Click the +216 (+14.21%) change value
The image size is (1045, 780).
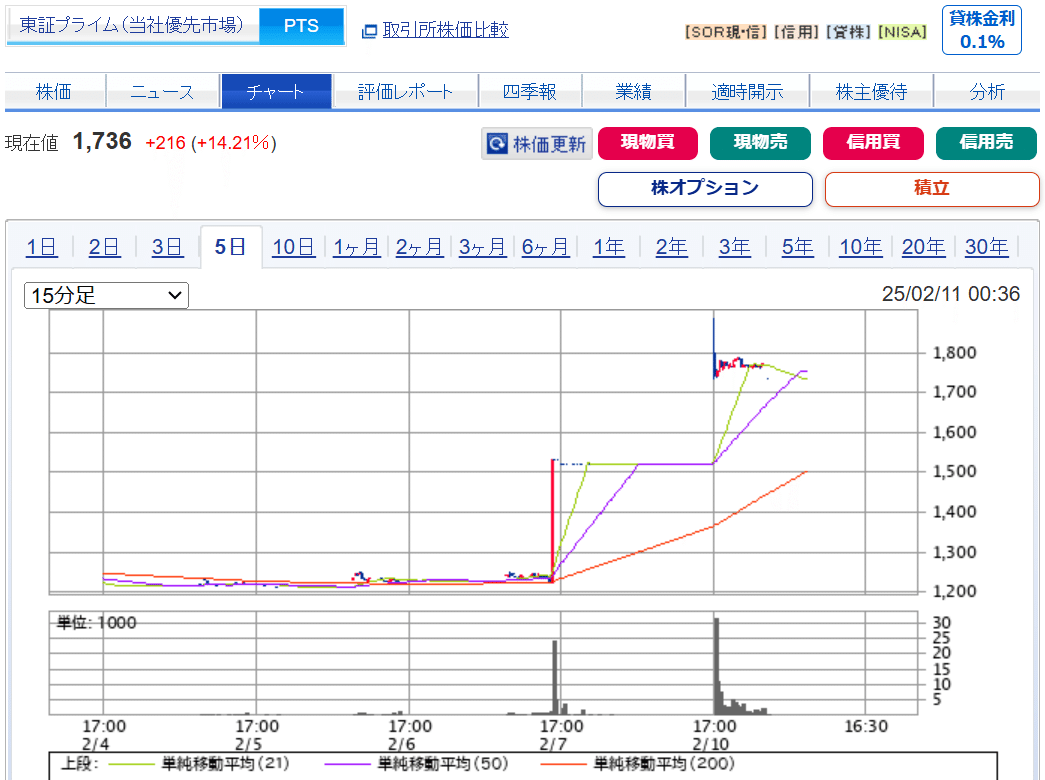tap(211, 143)
